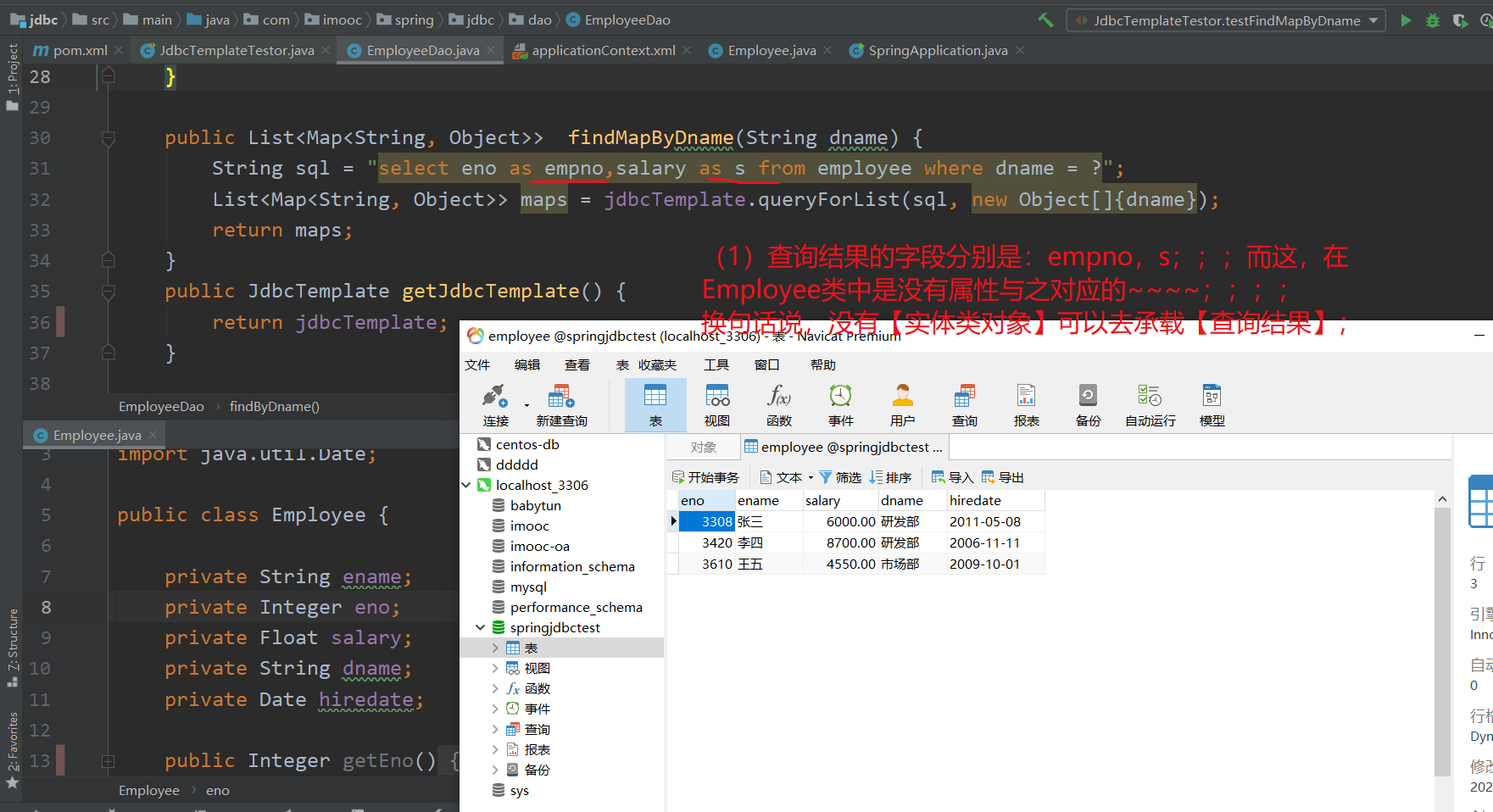The width and height of the screenshot is (1493, 812).
Task: Click the Run green play icon
Action: pos(1406,20)
